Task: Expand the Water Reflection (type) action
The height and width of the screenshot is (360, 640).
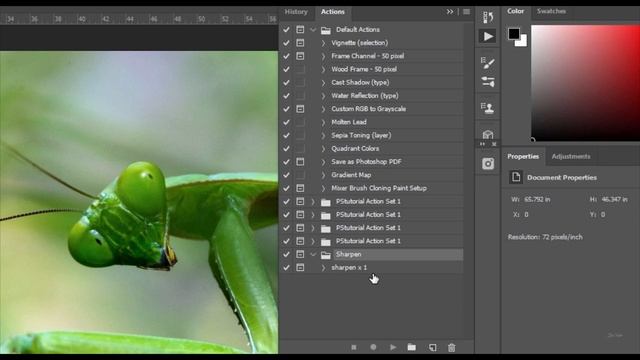Action: click(323, 96)
